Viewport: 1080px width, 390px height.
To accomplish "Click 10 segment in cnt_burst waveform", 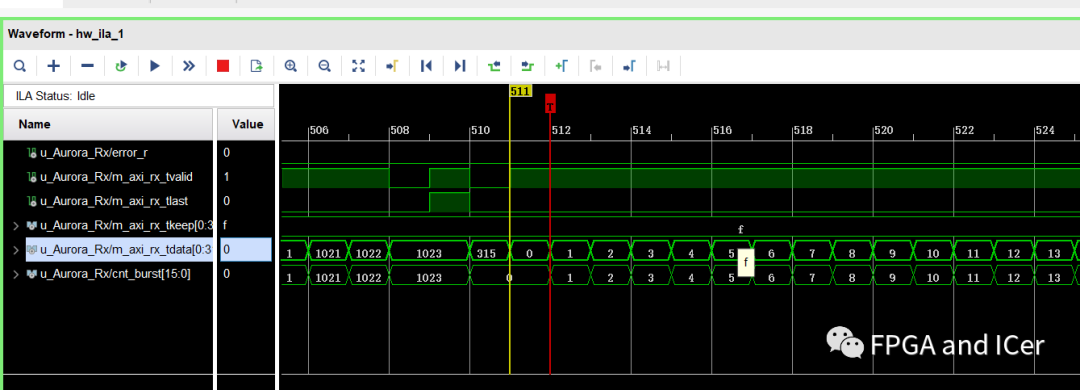I will coord(933,278).
